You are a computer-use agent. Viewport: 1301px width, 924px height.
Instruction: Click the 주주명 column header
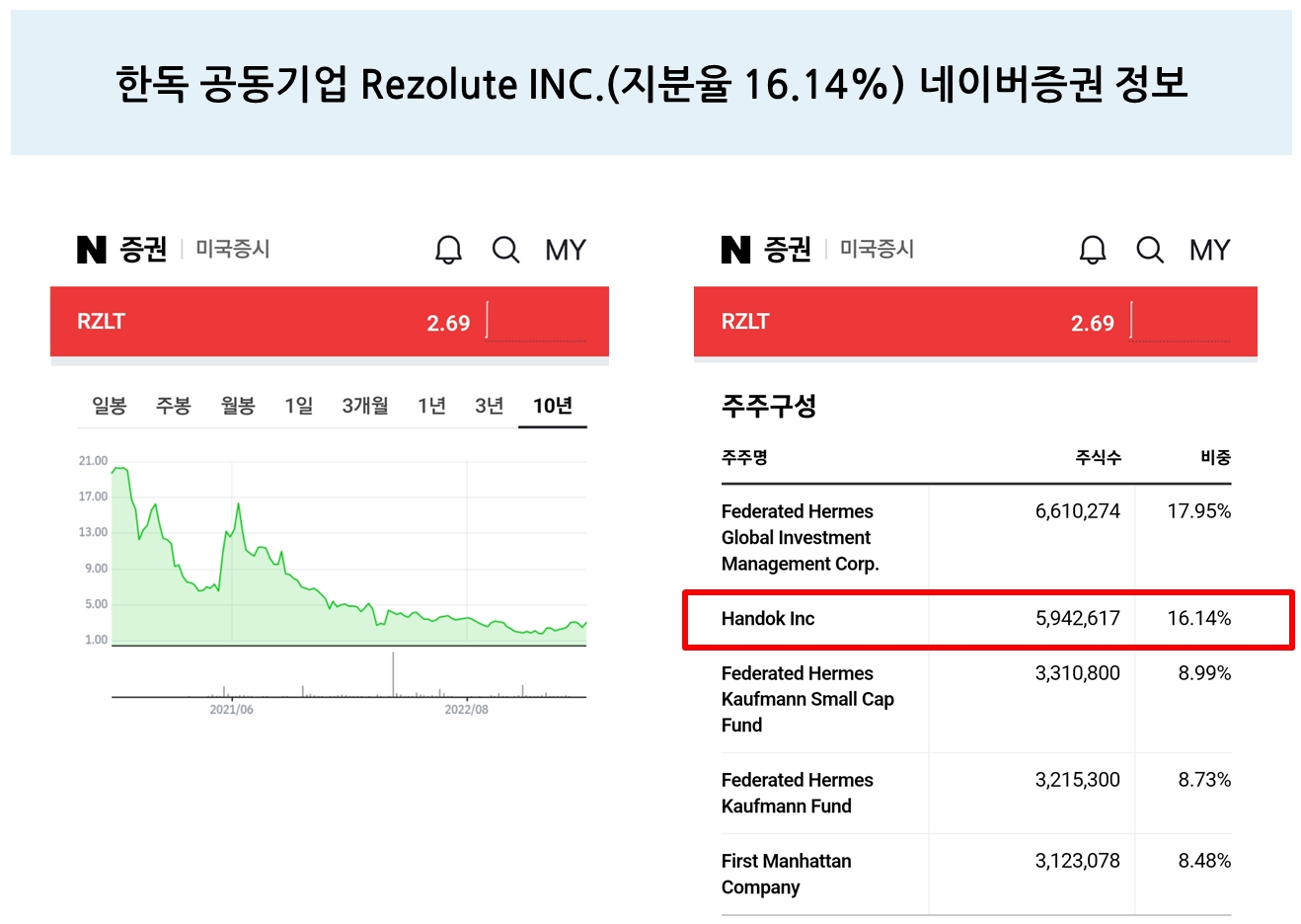coord(744,458)
